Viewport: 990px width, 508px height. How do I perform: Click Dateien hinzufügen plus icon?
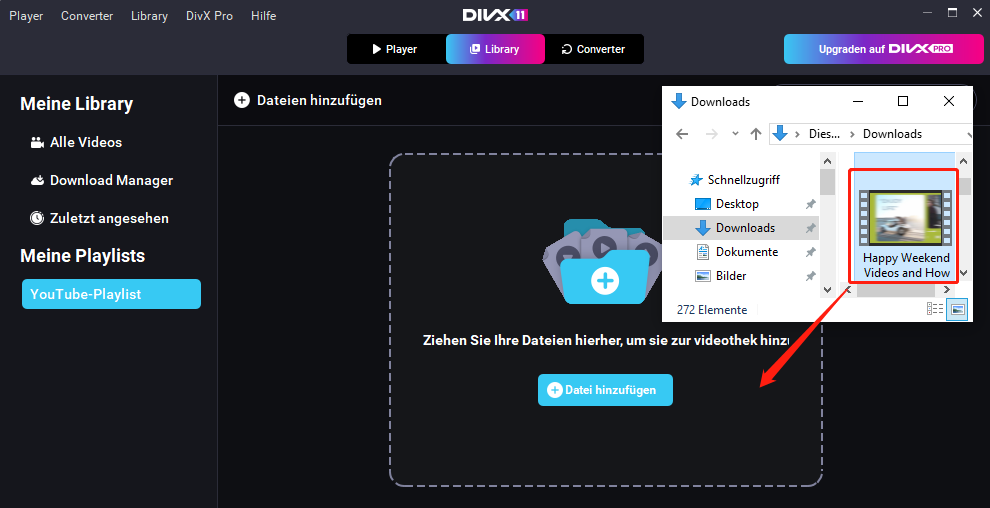coord(242,100)
